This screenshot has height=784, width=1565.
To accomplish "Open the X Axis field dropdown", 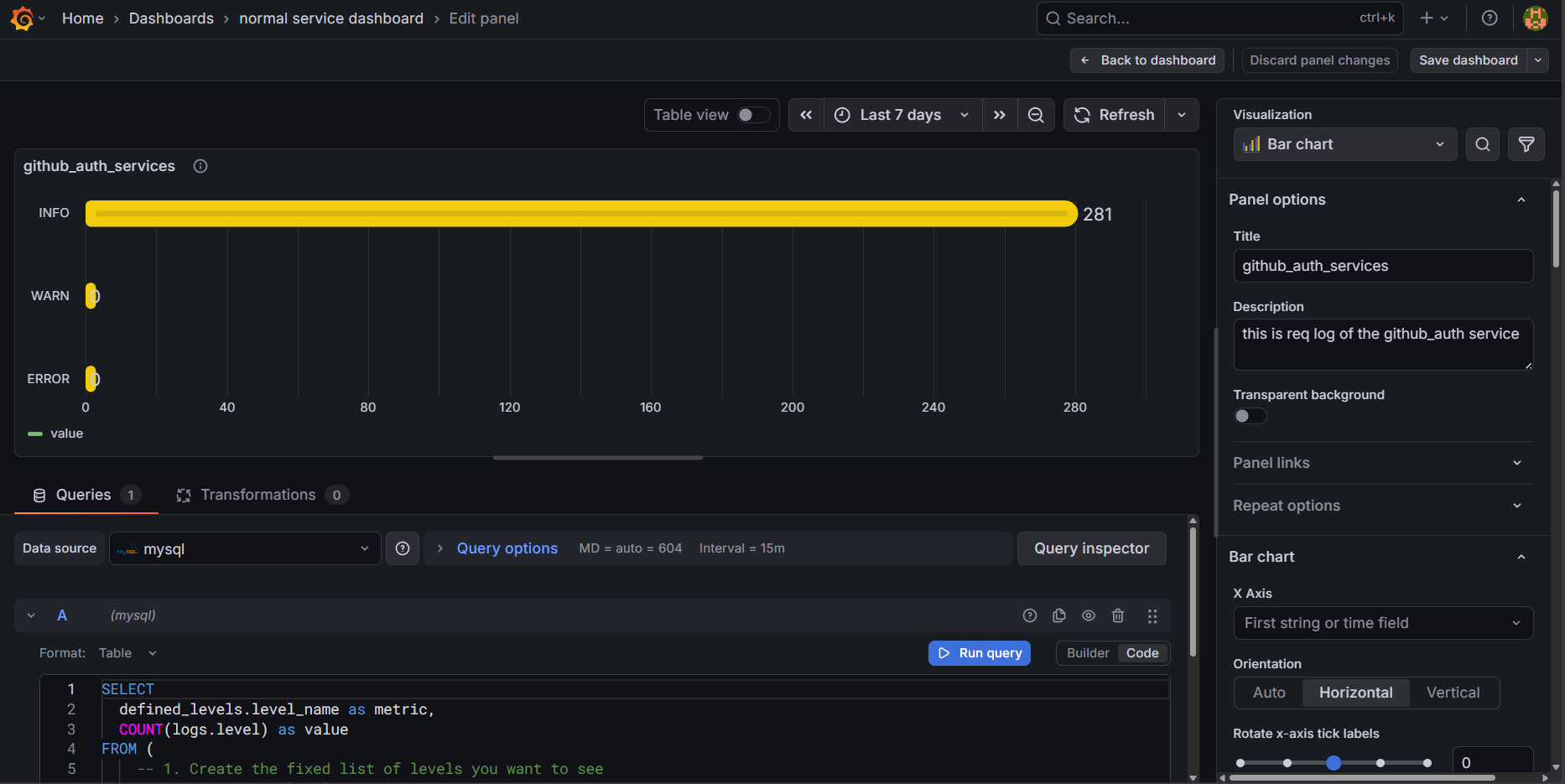I will click(1383, 623).
